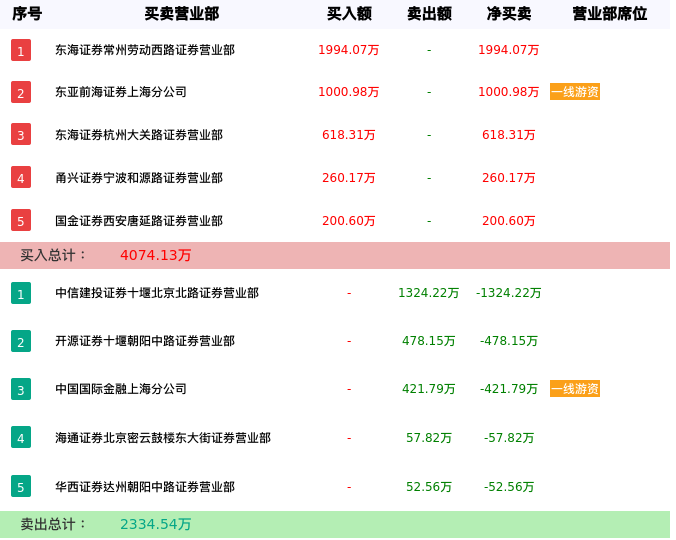This screenshot has height=540, width=676.
Task: Click green rank badge number 5
Action: (21, 487)
